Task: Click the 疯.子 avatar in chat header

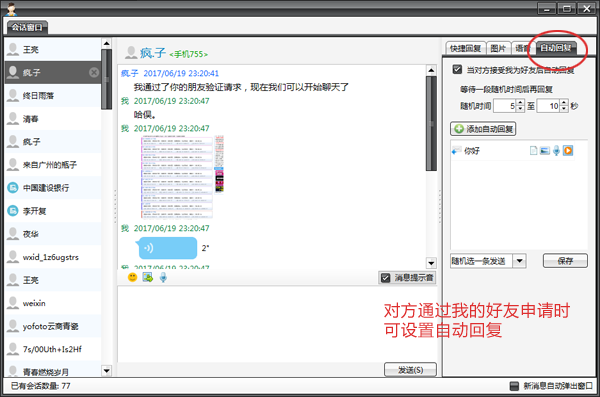Action: (131, 53)
